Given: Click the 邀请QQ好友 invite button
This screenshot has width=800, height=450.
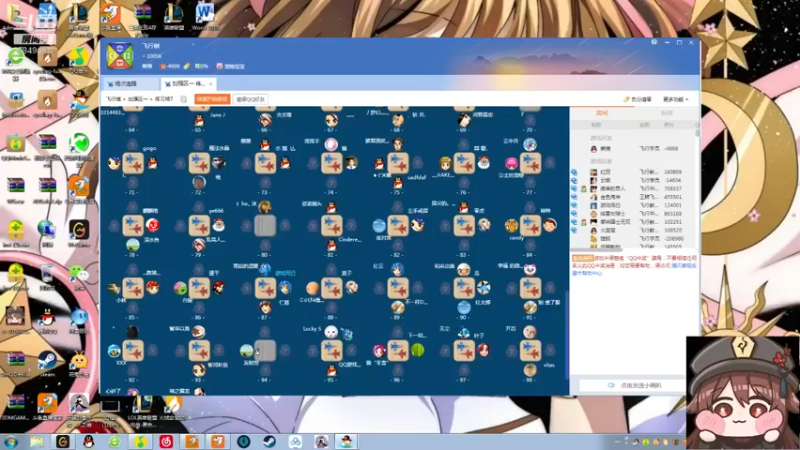Looking at the screenshot, I should (x=251, y=99).
